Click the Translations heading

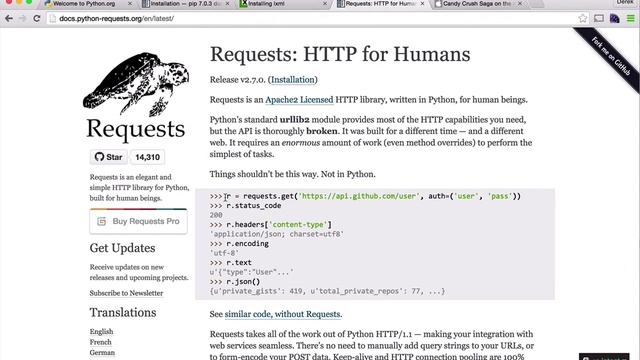[123, 313]
